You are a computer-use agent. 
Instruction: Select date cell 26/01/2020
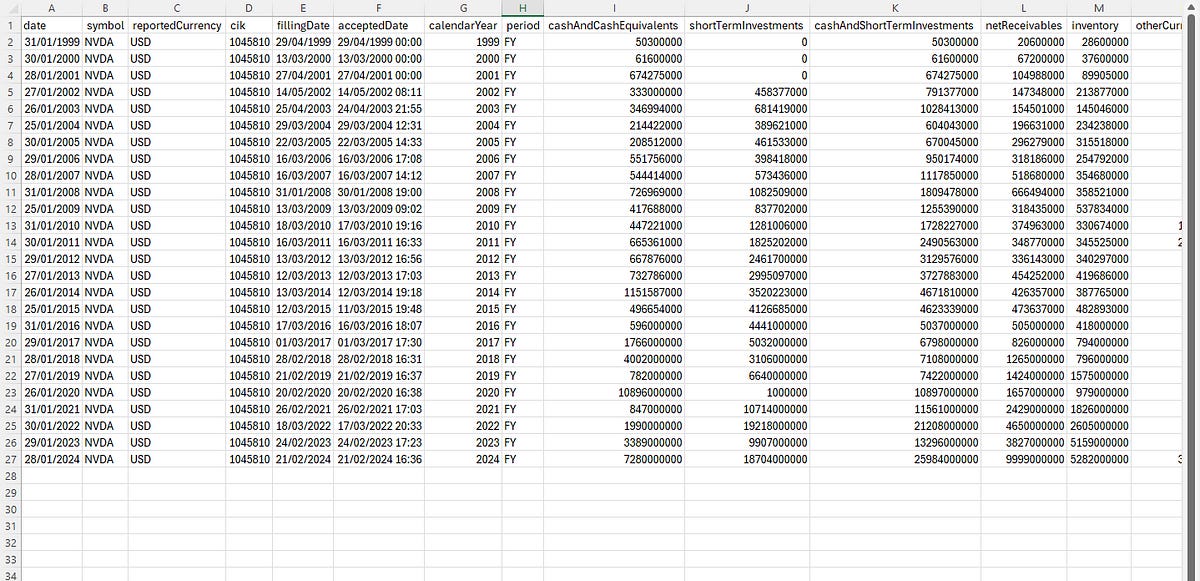click(50, 393)
